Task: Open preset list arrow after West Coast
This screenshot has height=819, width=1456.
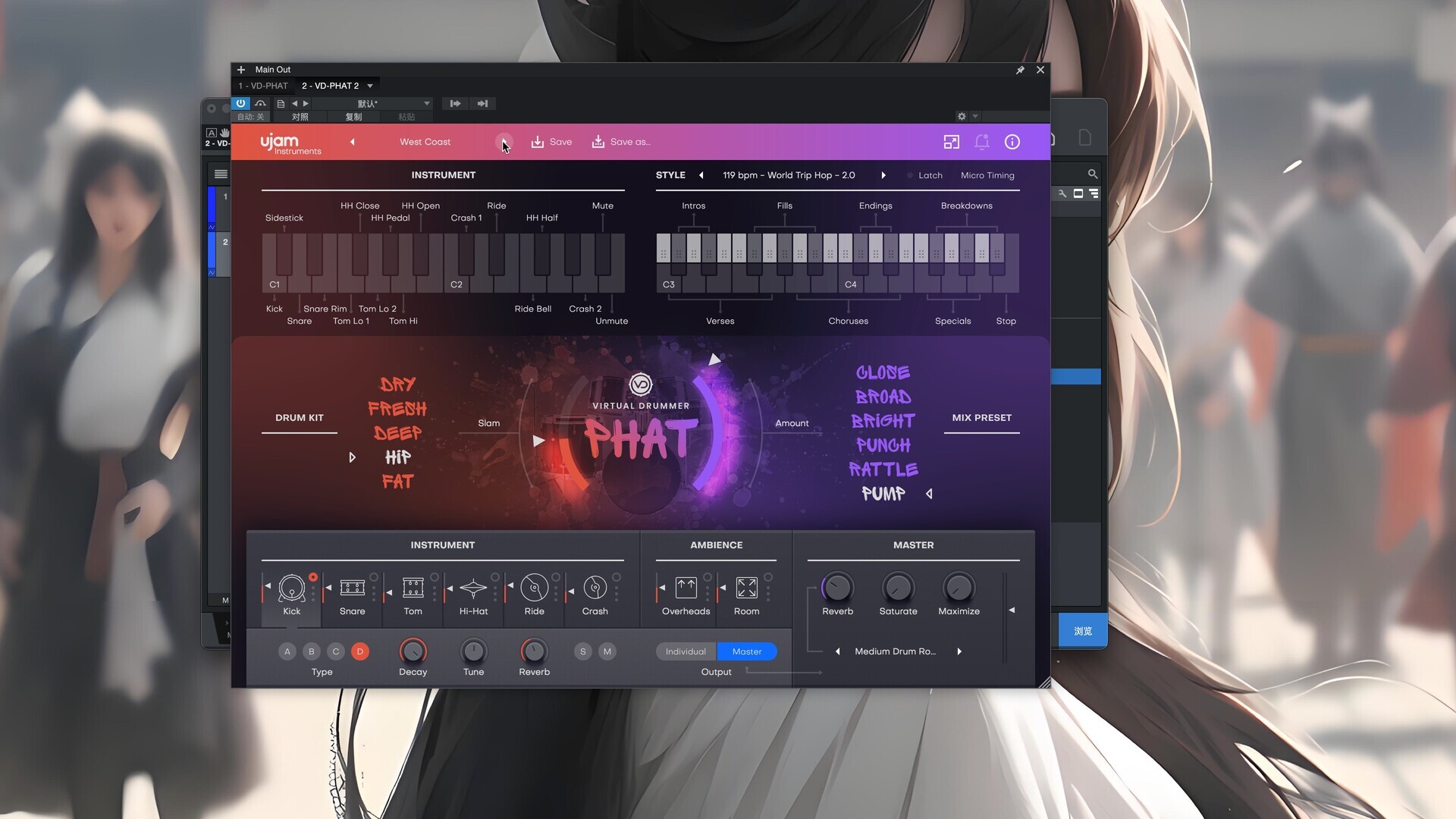Action: pyautogui.click(x=504, y=142)
